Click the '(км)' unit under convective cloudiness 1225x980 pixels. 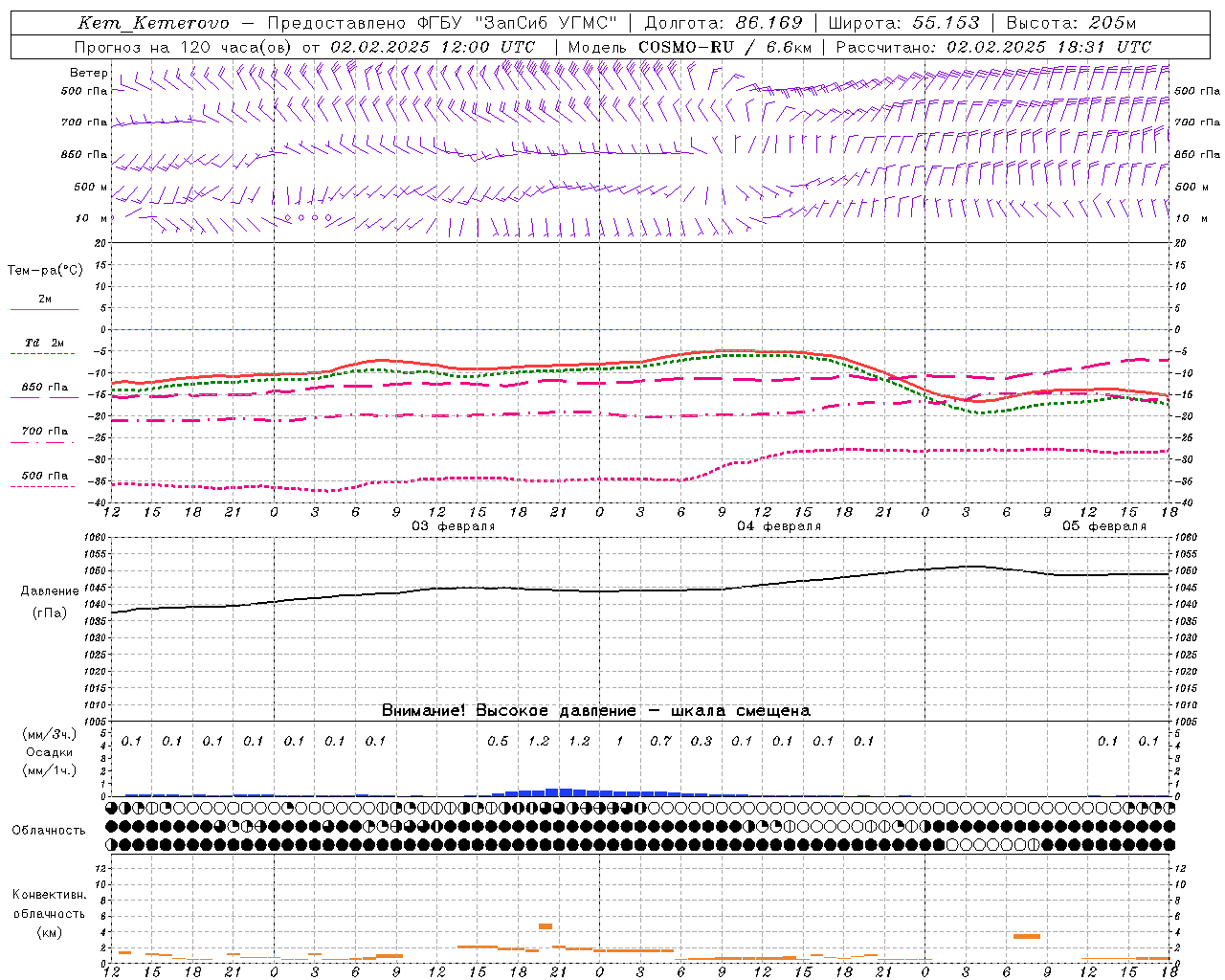49,932
